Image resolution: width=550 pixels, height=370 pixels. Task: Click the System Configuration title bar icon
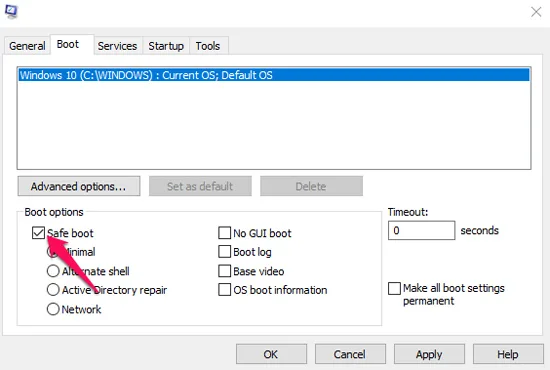coord(11,11)
